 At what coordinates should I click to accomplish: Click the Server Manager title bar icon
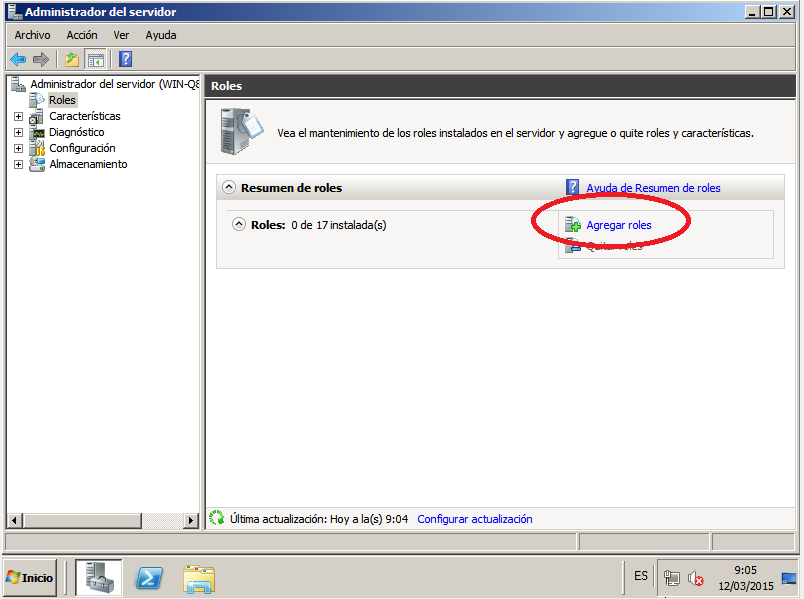pos(15,11)
